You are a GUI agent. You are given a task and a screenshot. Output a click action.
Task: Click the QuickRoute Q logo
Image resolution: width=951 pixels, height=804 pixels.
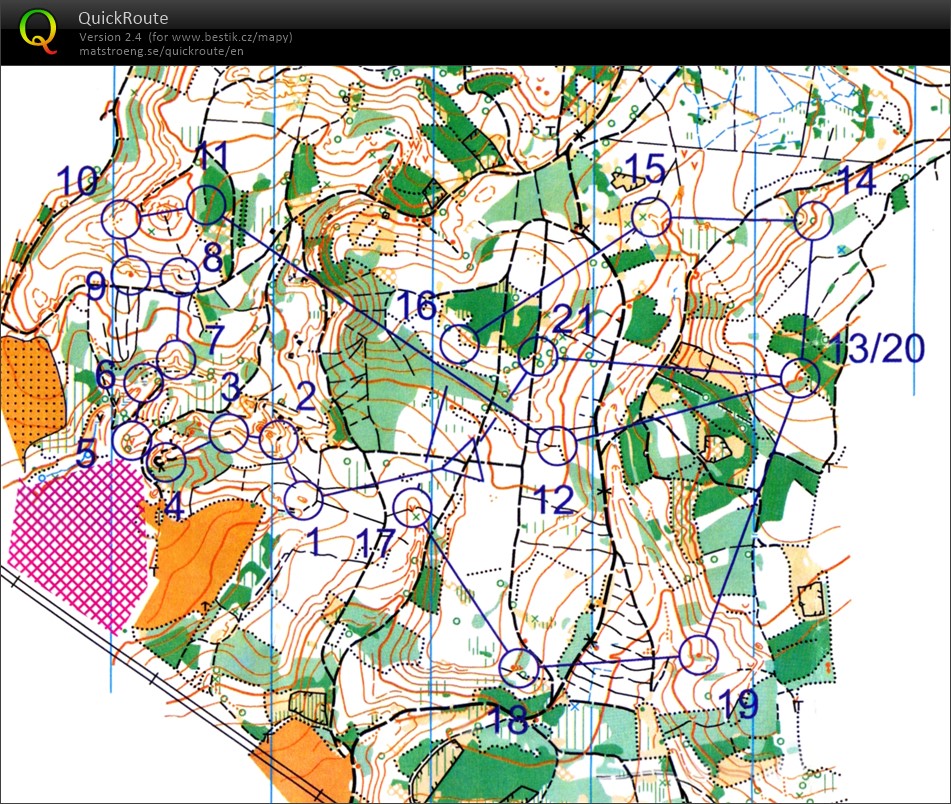(38, 32)
